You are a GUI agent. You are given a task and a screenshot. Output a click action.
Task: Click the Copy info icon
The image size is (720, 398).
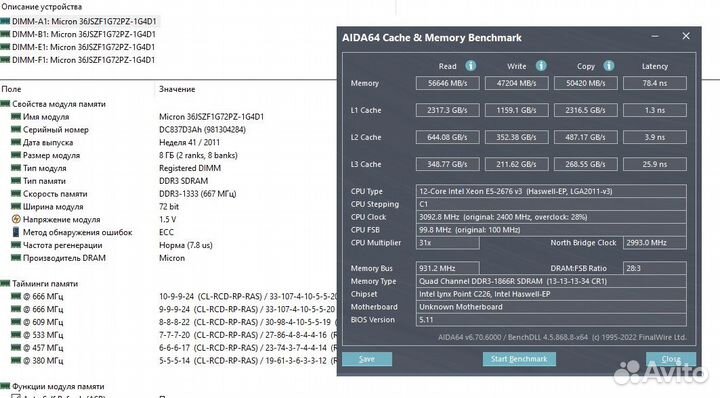(609, 66)
